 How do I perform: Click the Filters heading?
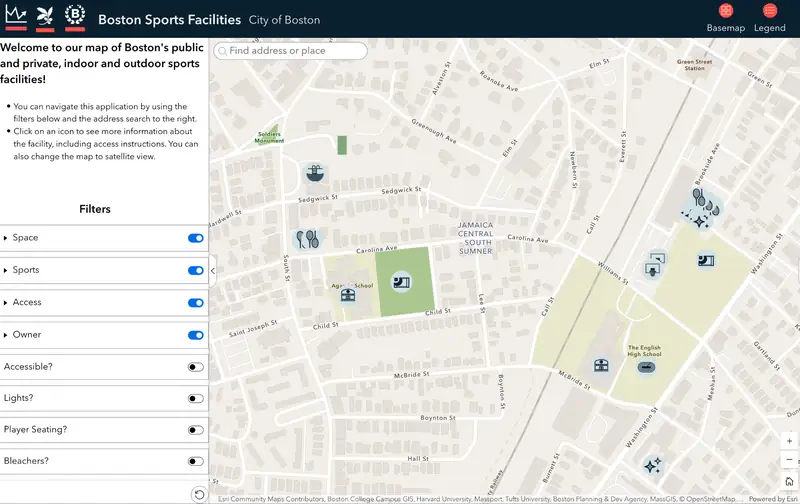click(95, 209)
